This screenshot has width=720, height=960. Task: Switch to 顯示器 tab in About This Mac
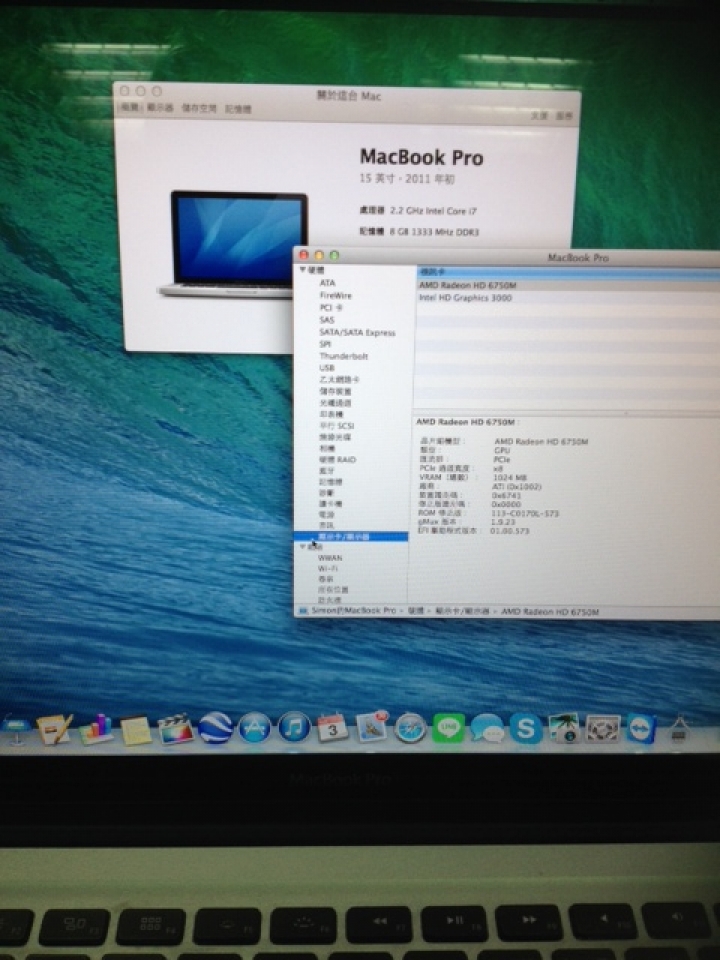coord(160,108)
